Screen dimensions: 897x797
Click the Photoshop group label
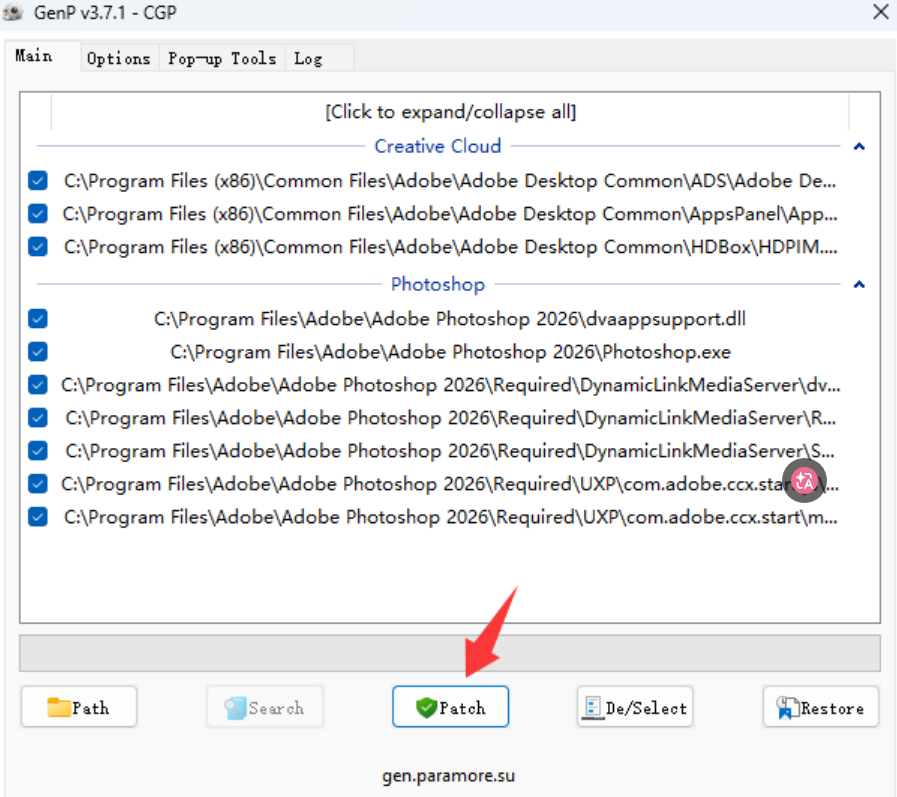438,284
